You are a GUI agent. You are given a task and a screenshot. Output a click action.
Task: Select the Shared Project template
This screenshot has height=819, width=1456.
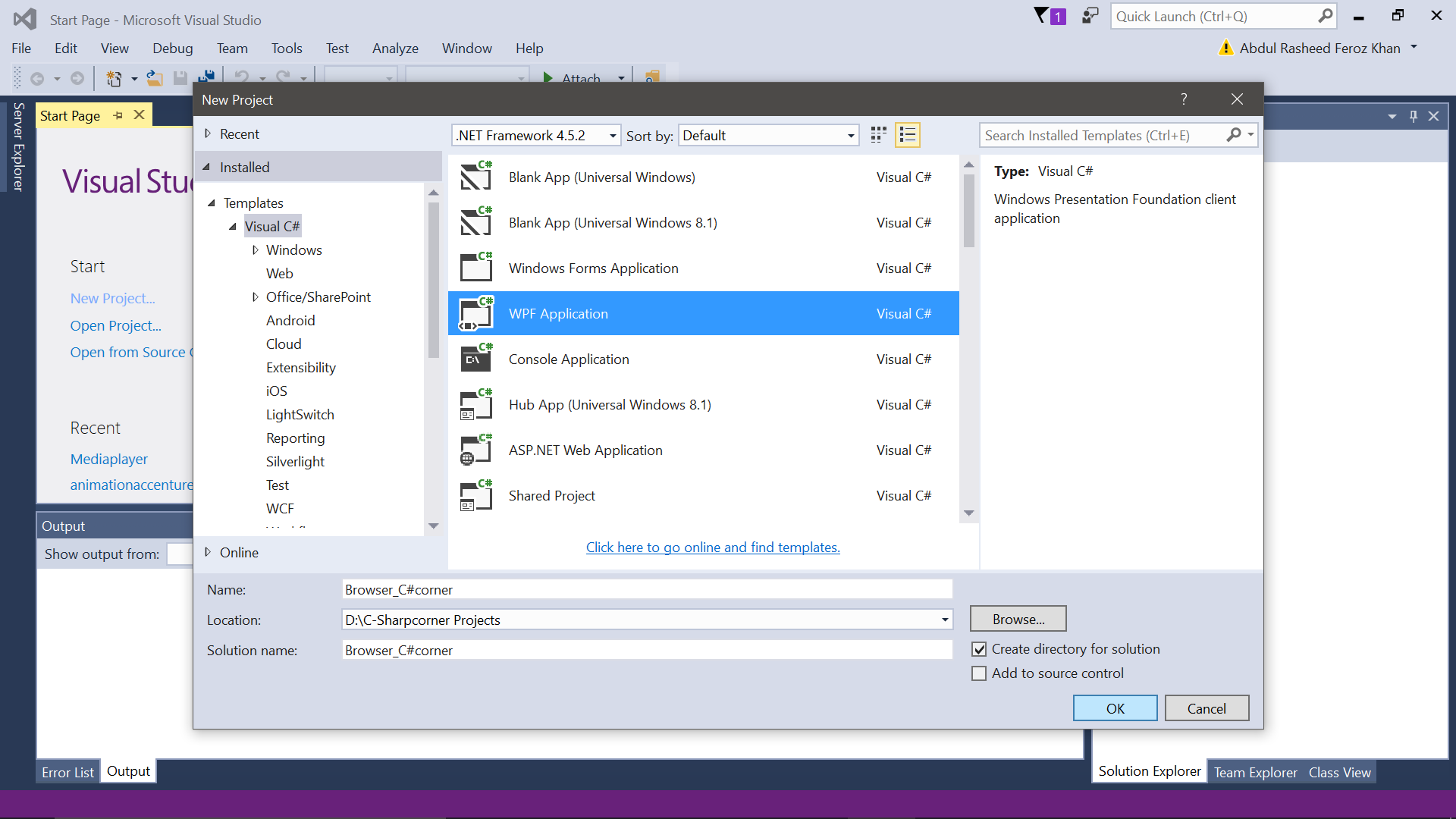(x=704, y=495)
